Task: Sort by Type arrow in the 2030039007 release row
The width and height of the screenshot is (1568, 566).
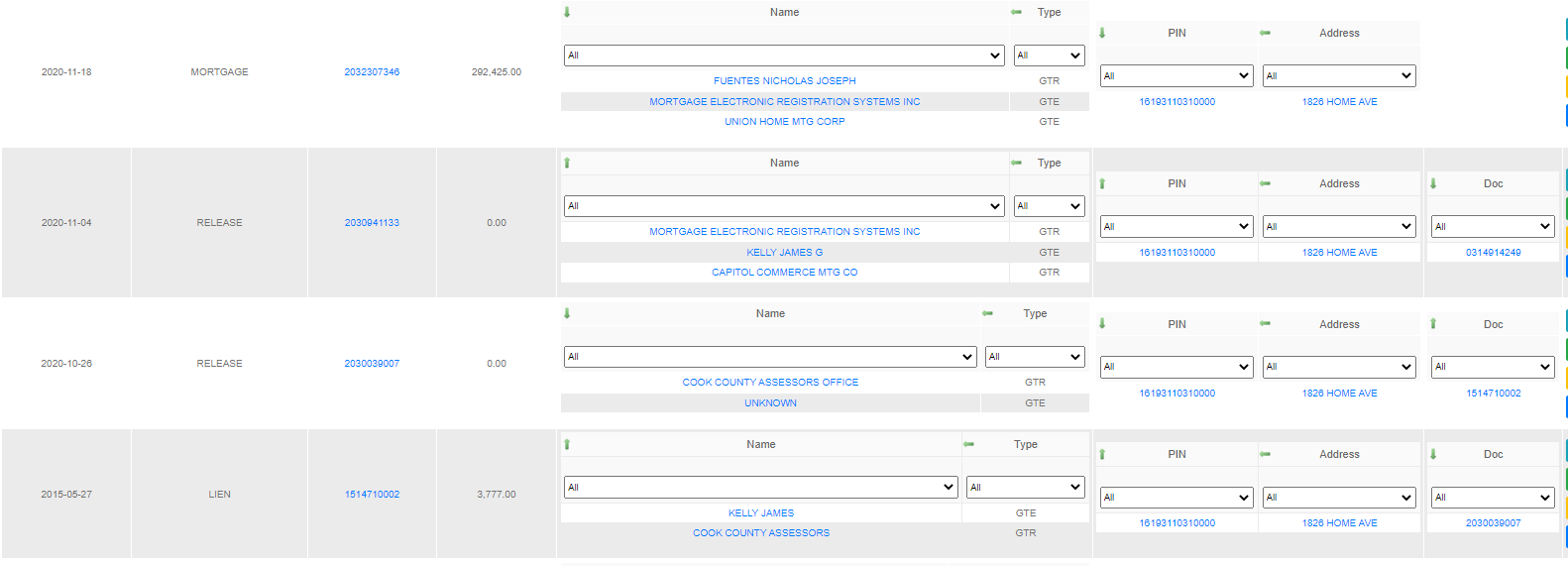Action: tap(987, 314)
